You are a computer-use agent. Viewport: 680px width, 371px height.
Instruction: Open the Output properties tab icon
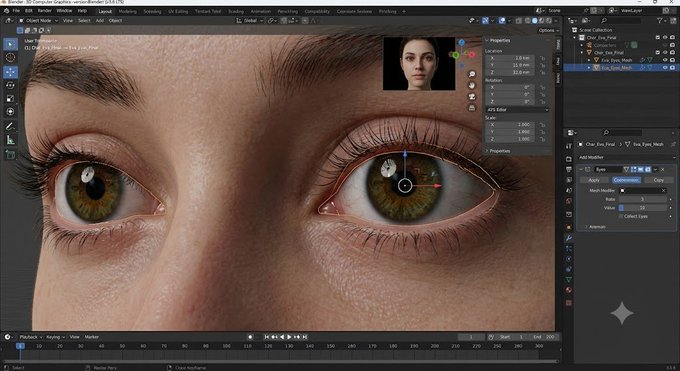569,170
